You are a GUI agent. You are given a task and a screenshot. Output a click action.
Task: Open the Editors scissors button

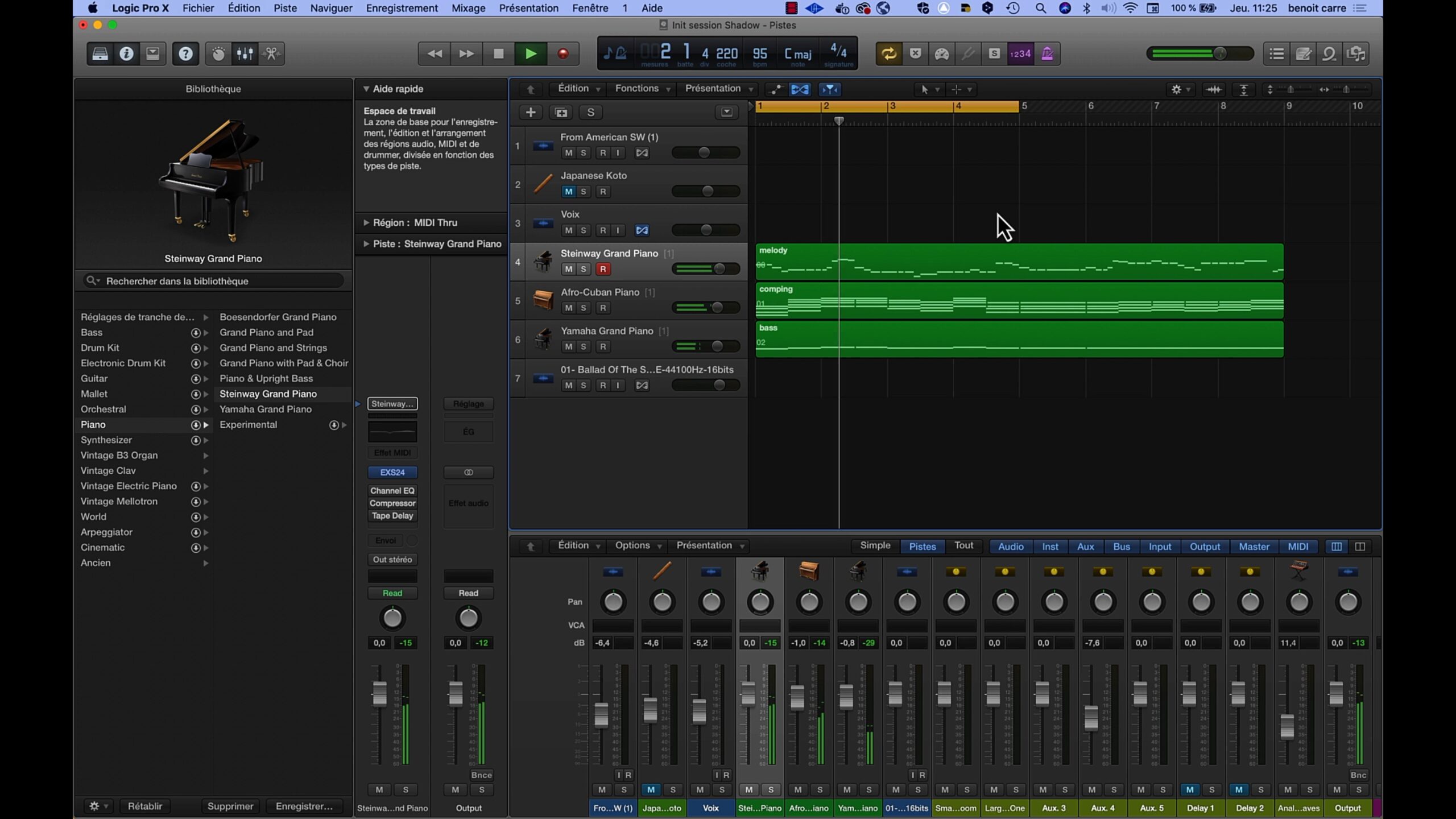[272, 53]
